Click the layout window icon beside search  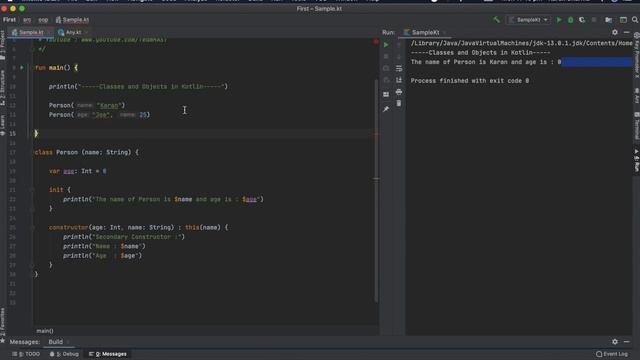623,20
